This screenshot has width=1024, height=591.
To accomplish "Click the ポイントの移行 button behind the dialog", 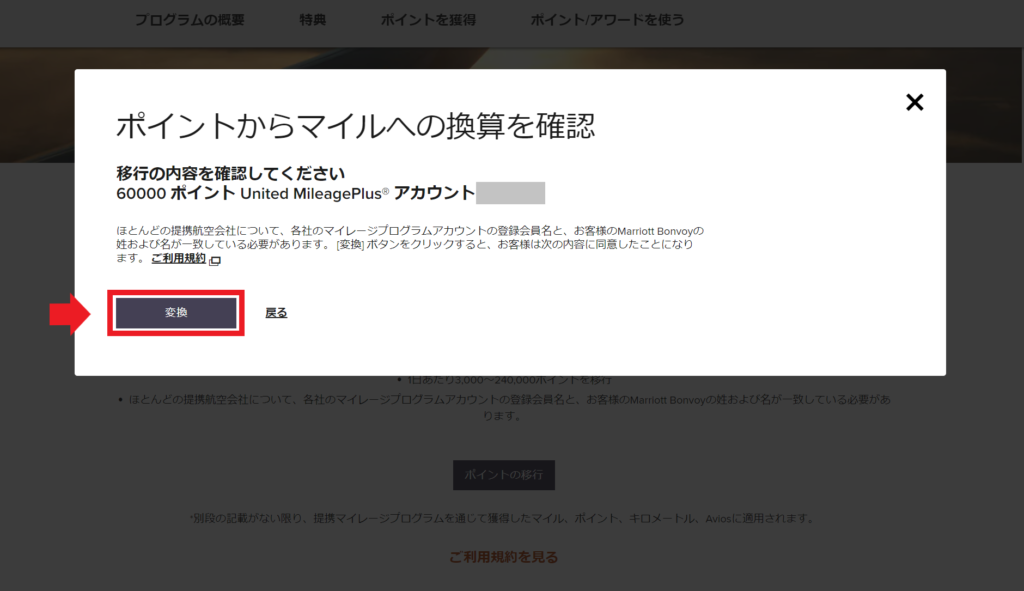I will point(504,475).
